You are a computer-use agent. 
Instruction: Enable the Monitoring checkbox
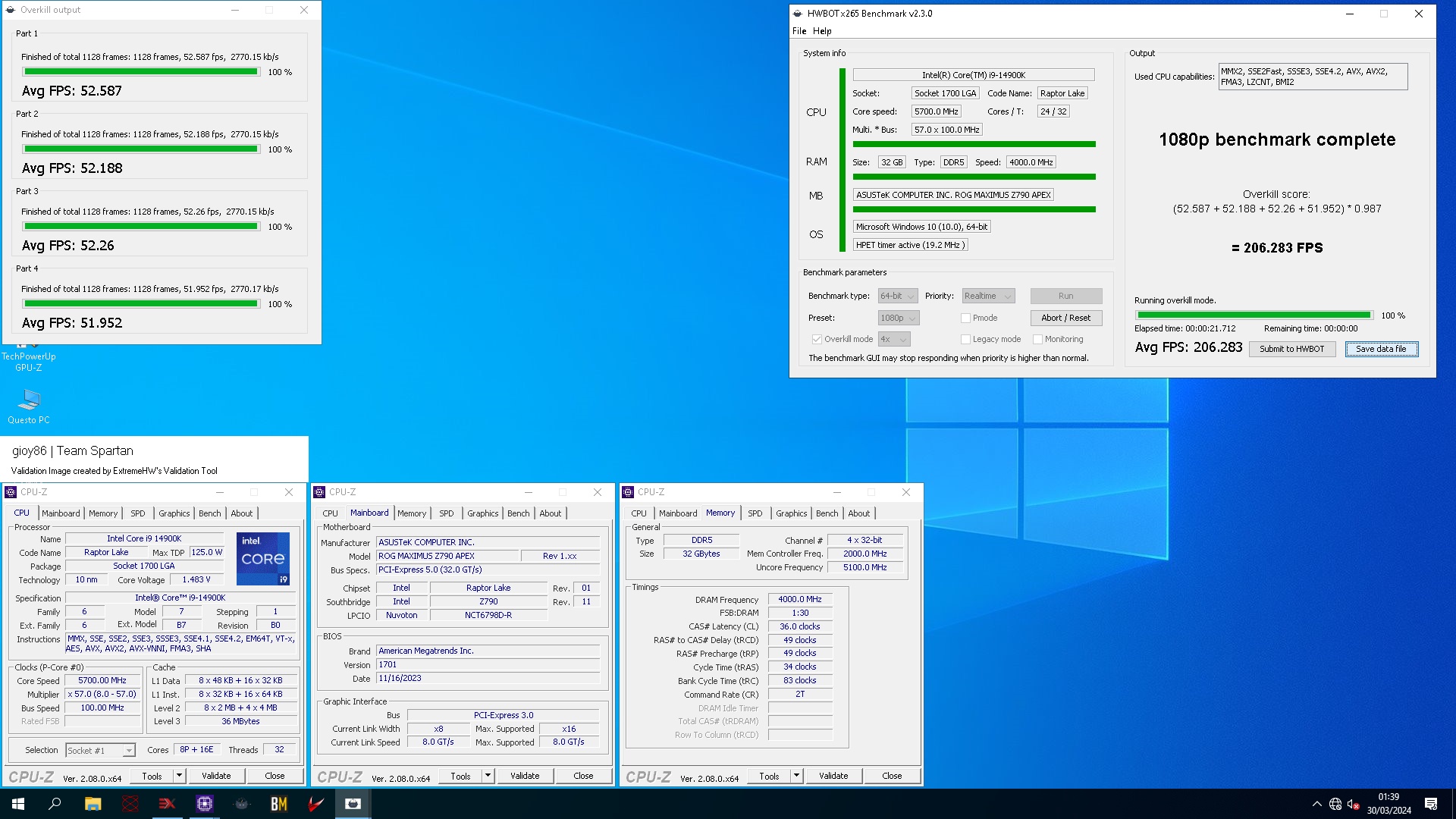click(x=1037, y=339)
